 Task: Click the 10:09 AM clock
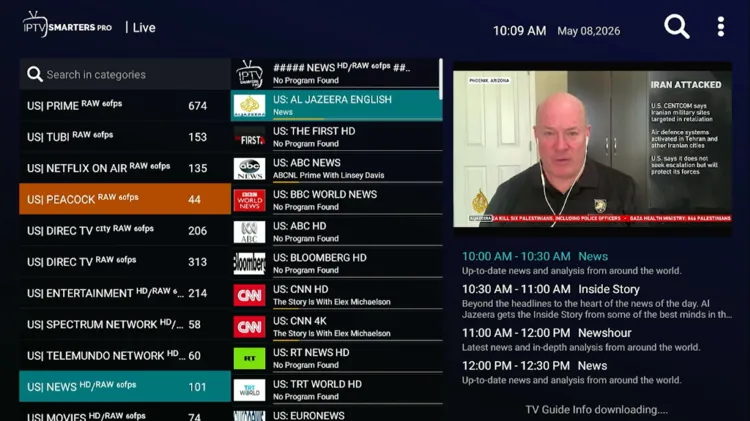coord(519,31)
